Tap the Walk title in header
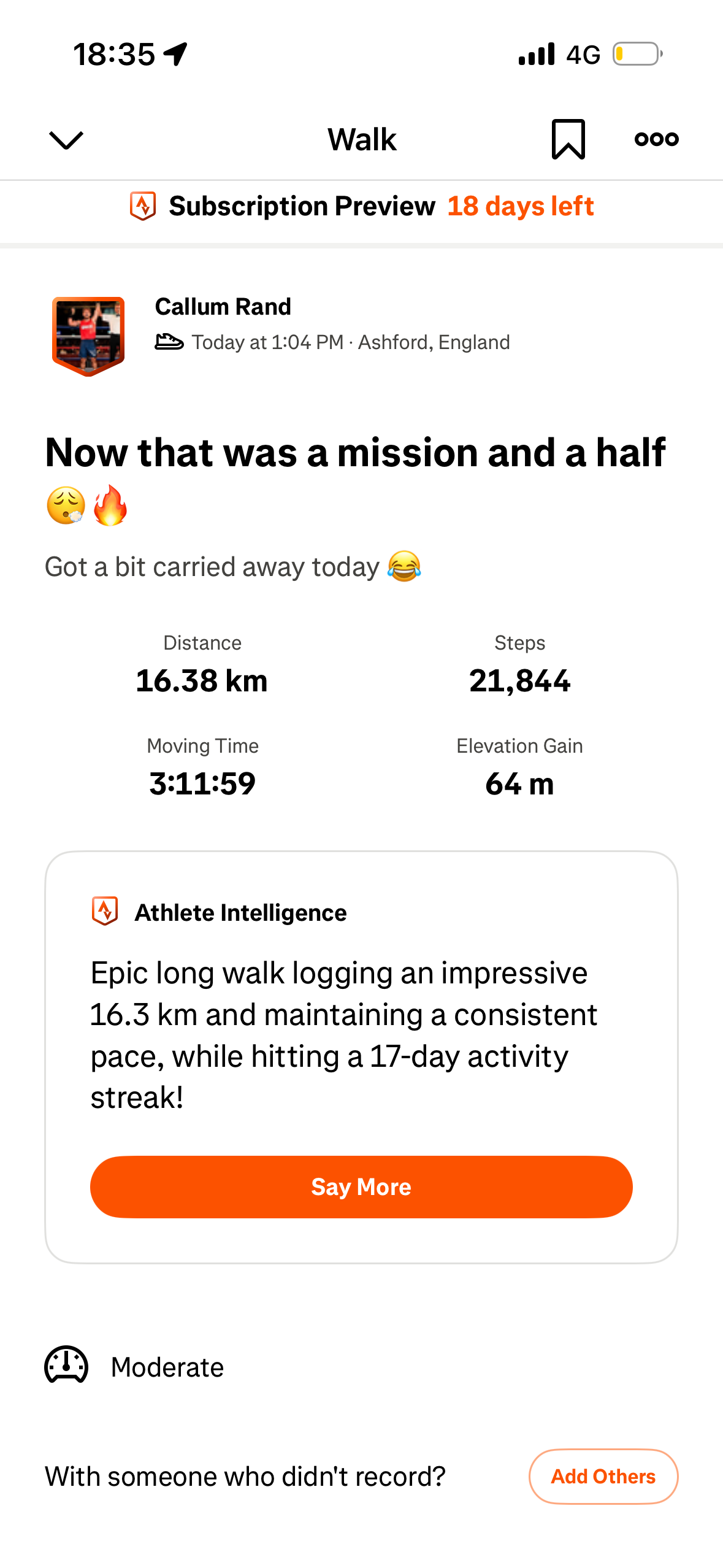 tap(362, 139)
